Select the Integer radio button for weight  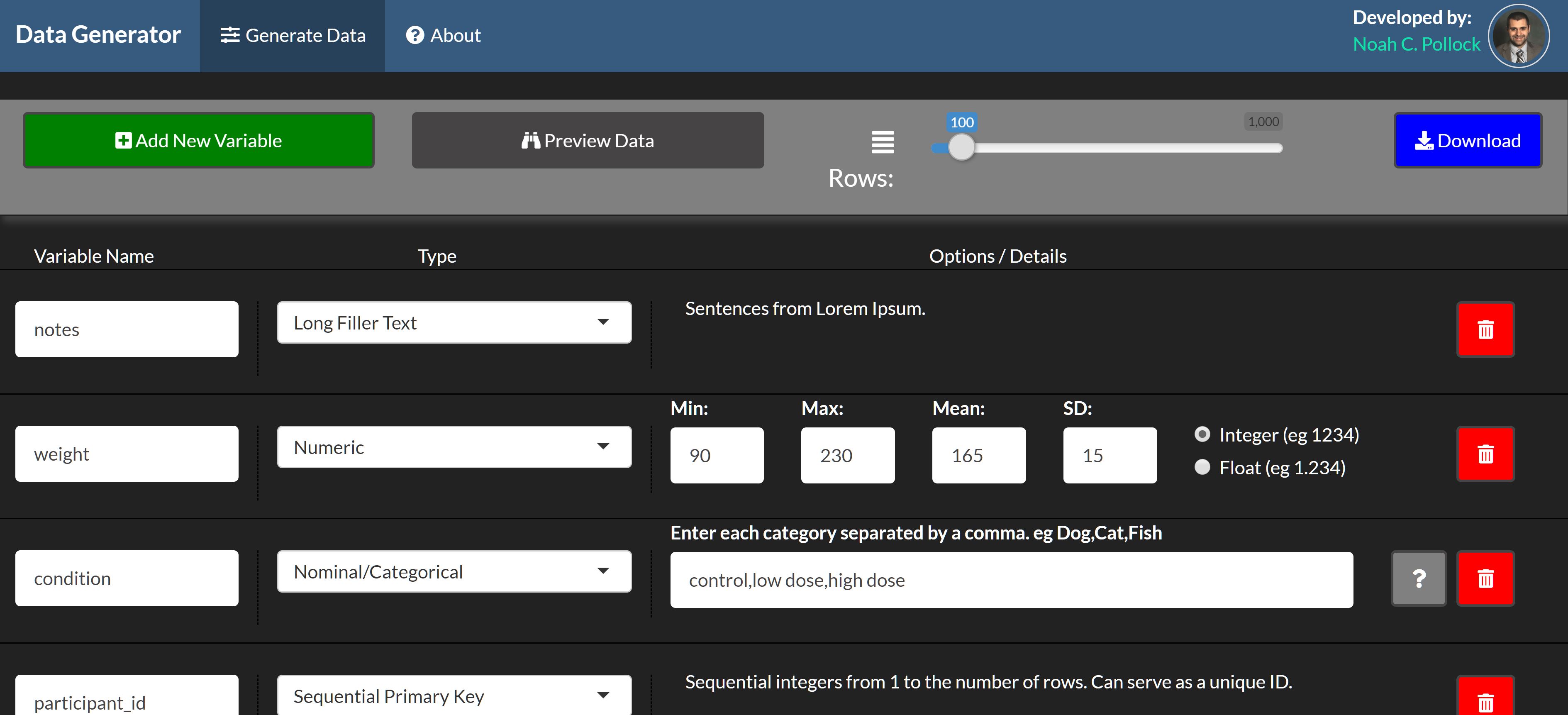coord(1202,434)
